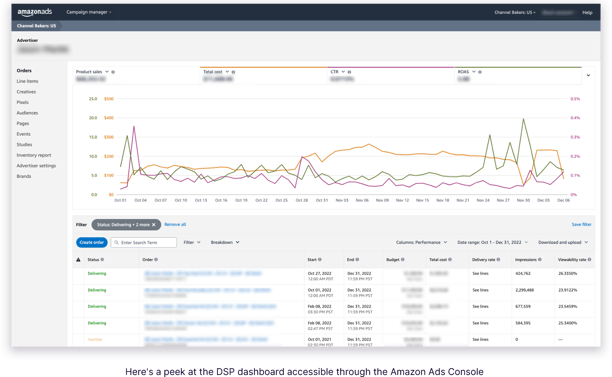Click the Nov 30 marker on chart axis
The height and width of the screenshot is (377, 612).
523,200
